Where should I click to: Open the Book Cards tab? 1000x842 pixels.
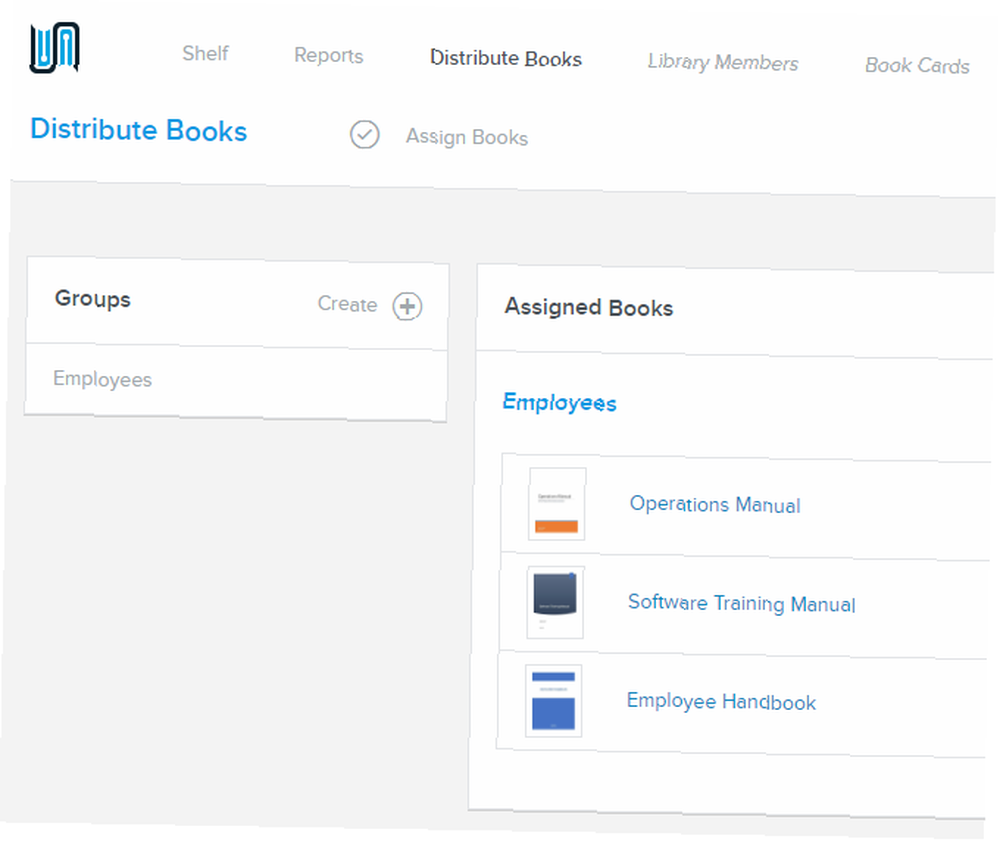click(x=917, y=65)
